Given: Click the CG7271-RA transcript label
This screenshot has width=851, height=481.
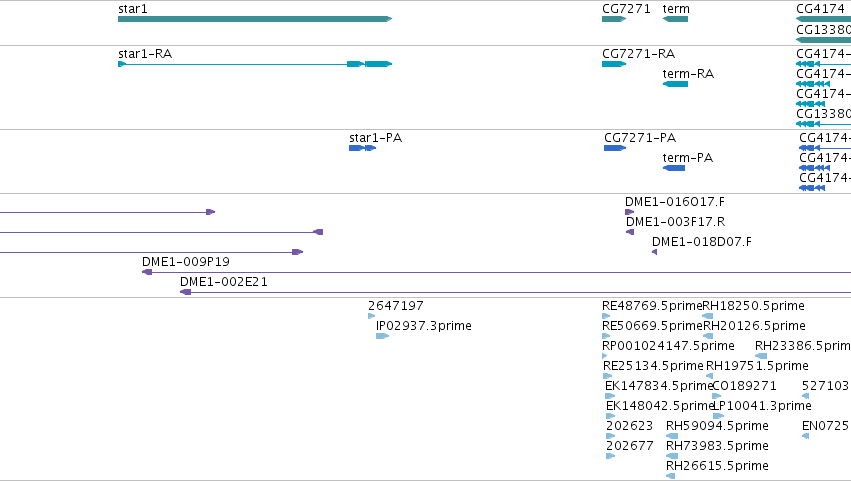Looking at the screenshot, I should (x=638, y=54).
